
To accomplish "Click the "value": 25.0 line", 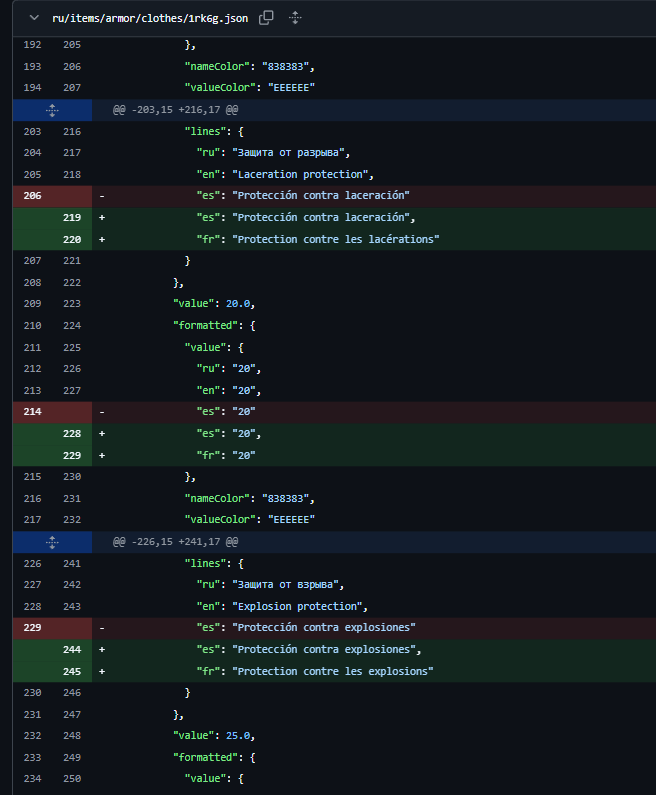I will [214, 736].
